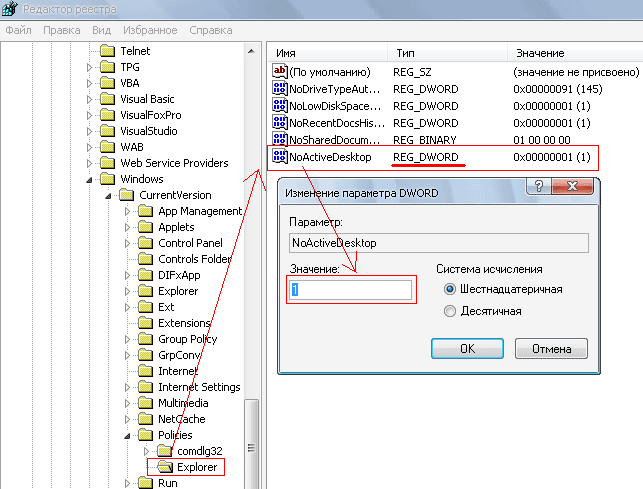Click the string icon of the default value

tap(280, 71)
